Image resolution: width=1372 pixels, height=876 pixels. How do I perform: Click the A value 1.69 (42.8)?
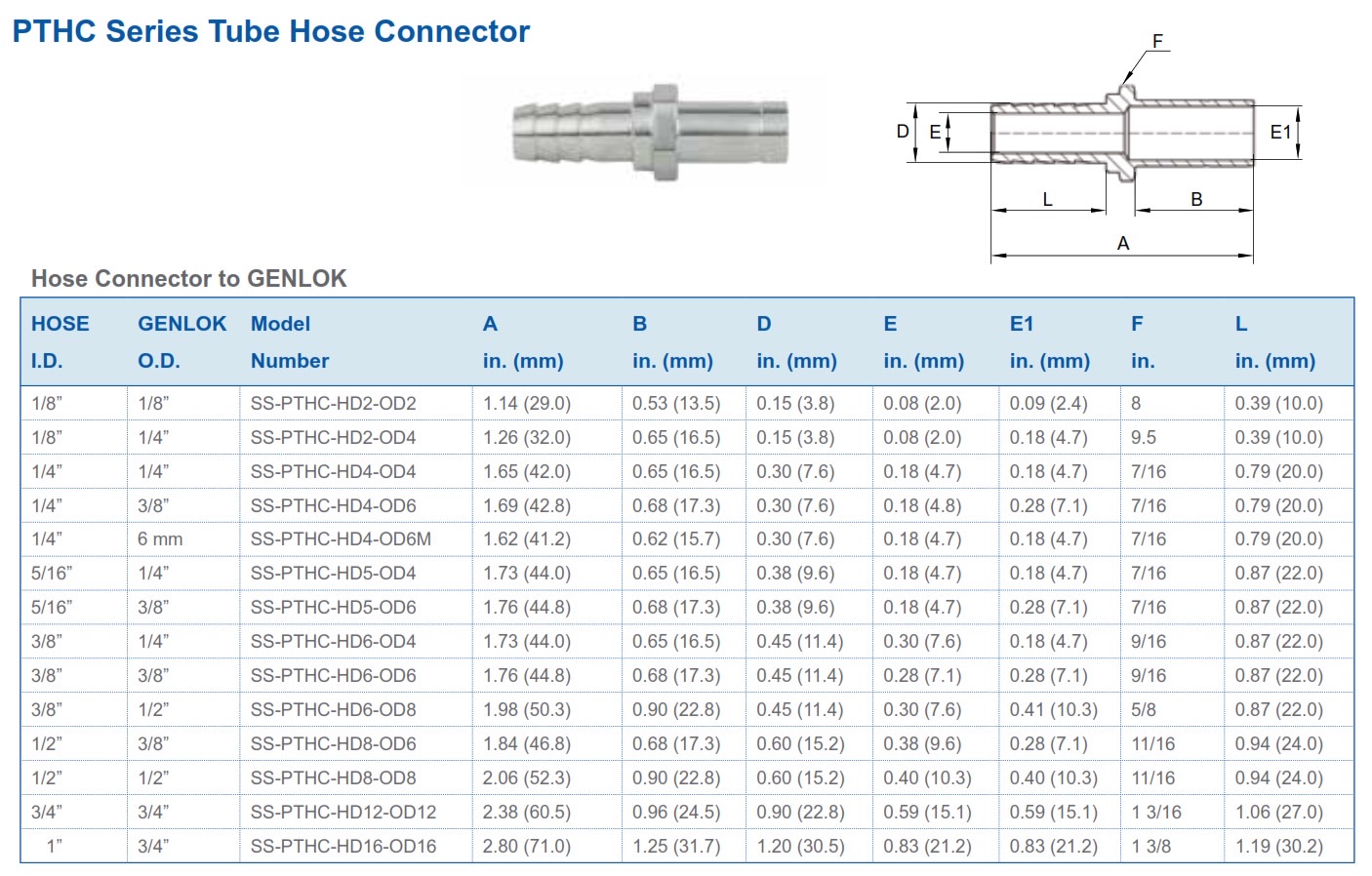pyautogui.click(x=527, y=506)
